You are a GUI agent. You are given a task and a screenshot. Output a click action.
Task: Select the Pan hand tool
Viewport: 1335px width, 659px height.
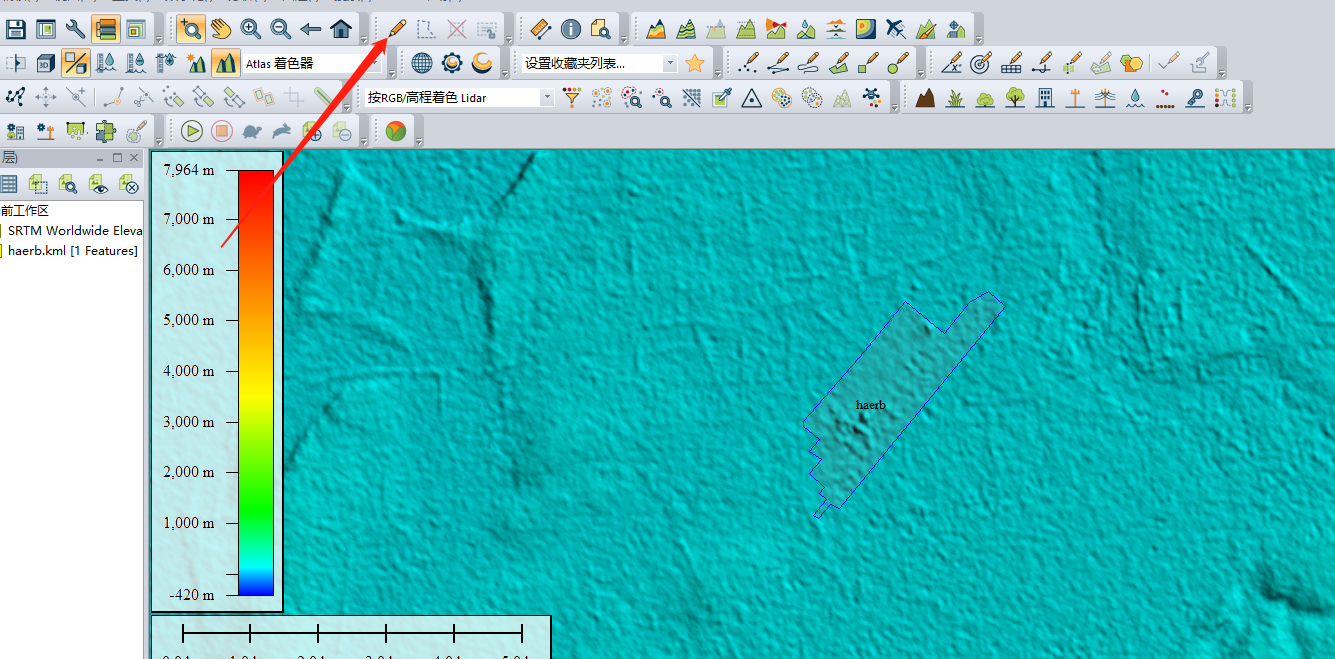[x=221, y=29]
